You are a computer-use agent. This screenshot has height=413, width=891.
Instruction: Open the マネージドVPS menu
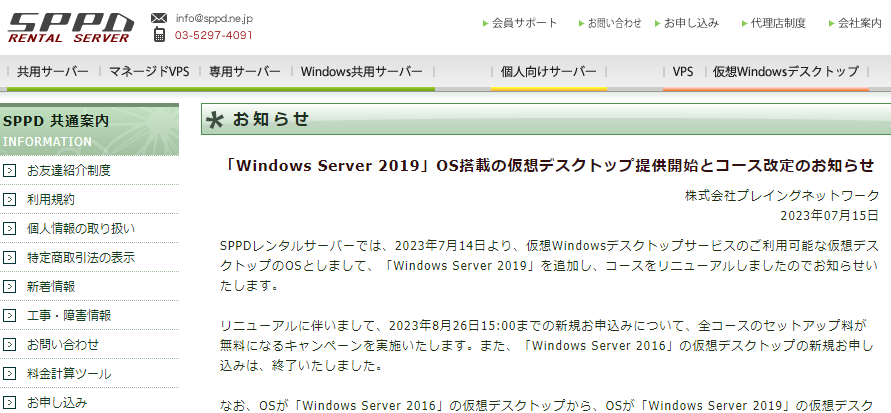click(149, 72)
